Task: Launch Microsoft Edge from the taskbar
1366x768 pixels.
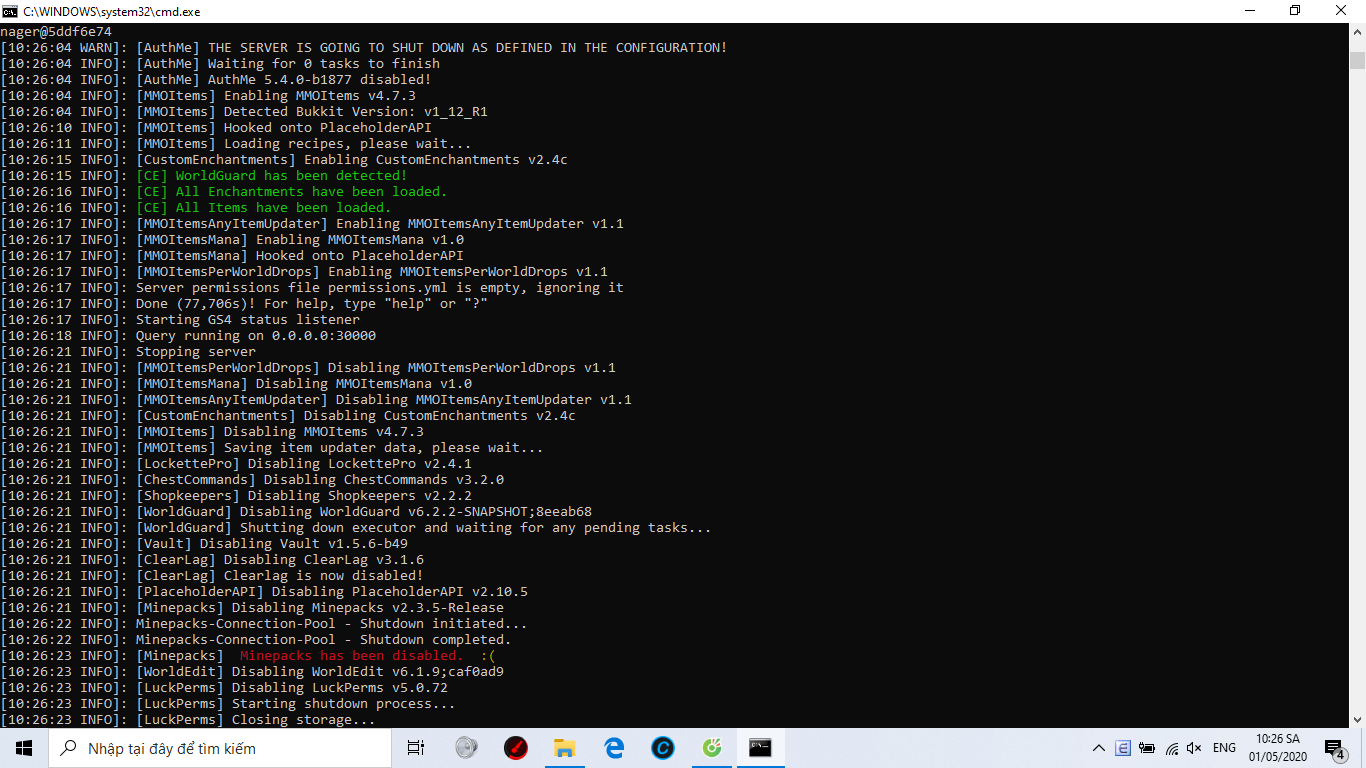Action: point(613,748)
